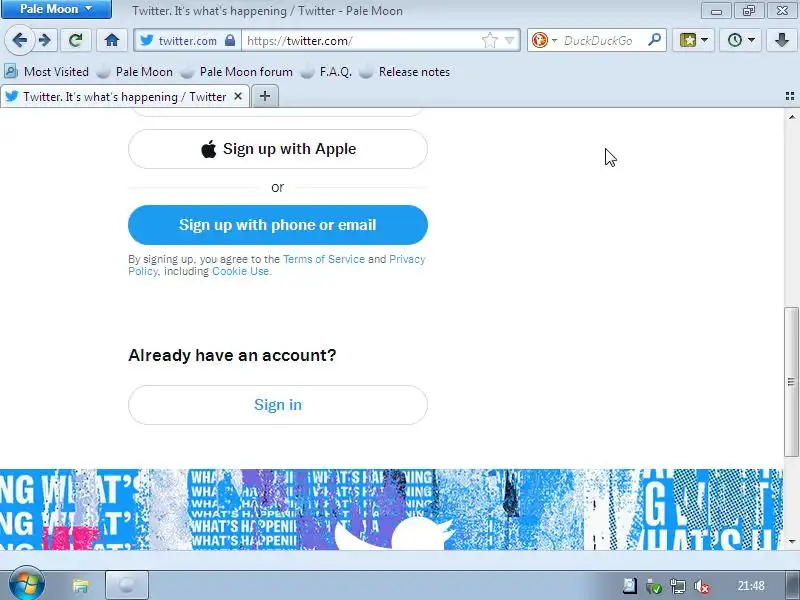
Task: Click the muted volume tray icon
Action: pos(702,586)
